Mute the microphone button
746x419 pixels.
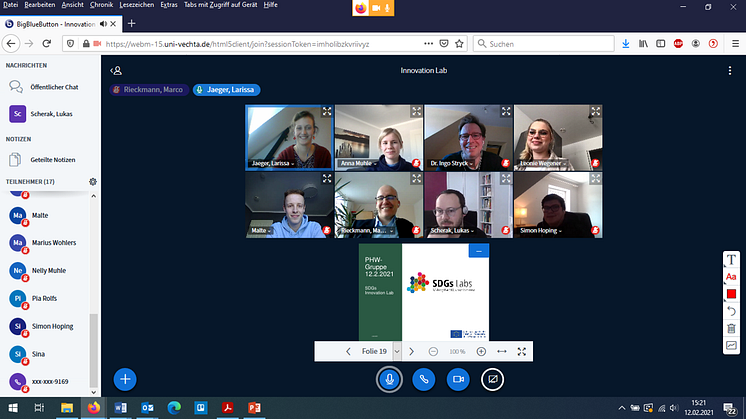[388, 379]
